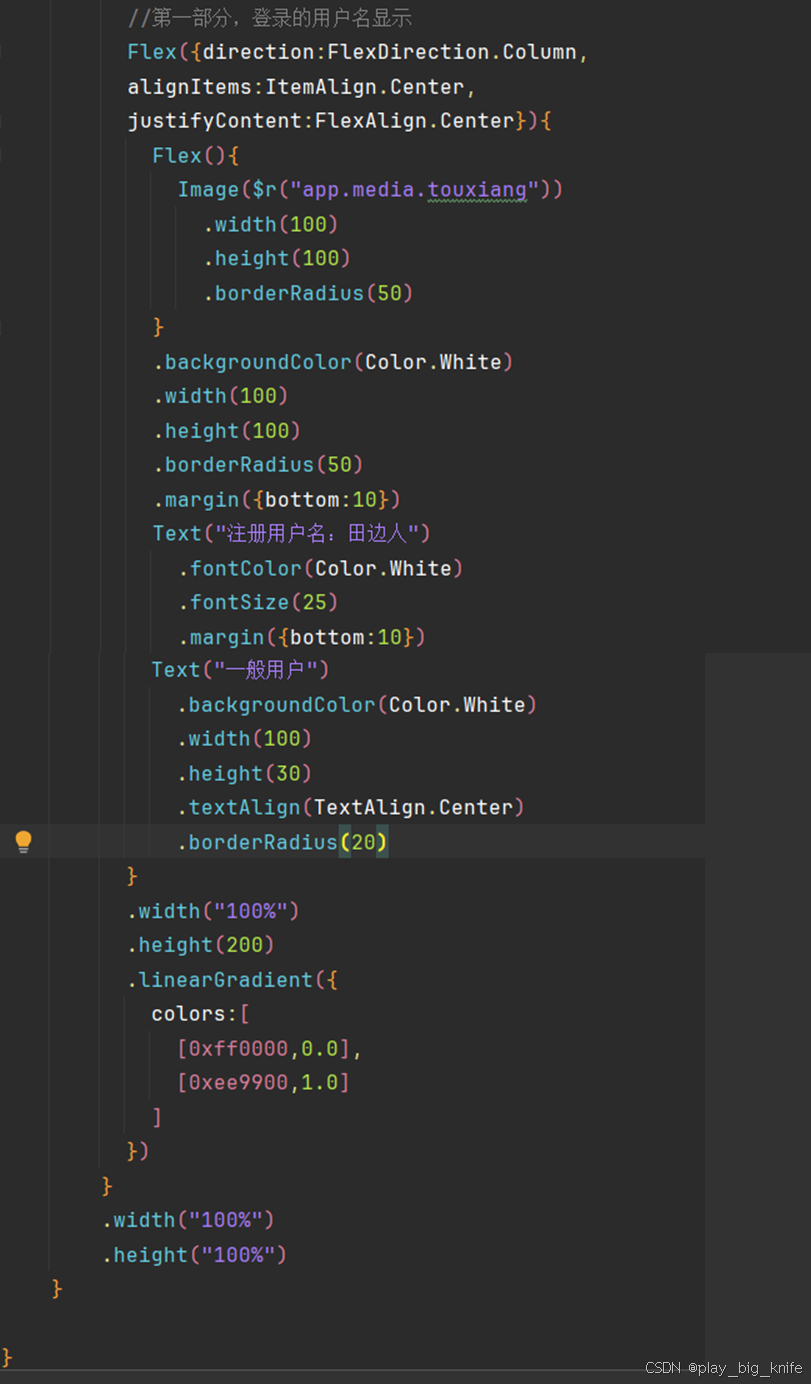Click the Text("注册用户名：田边人") line
Image resolution: width=811 pixels, height=1384 pixels.
coord(291,533)
